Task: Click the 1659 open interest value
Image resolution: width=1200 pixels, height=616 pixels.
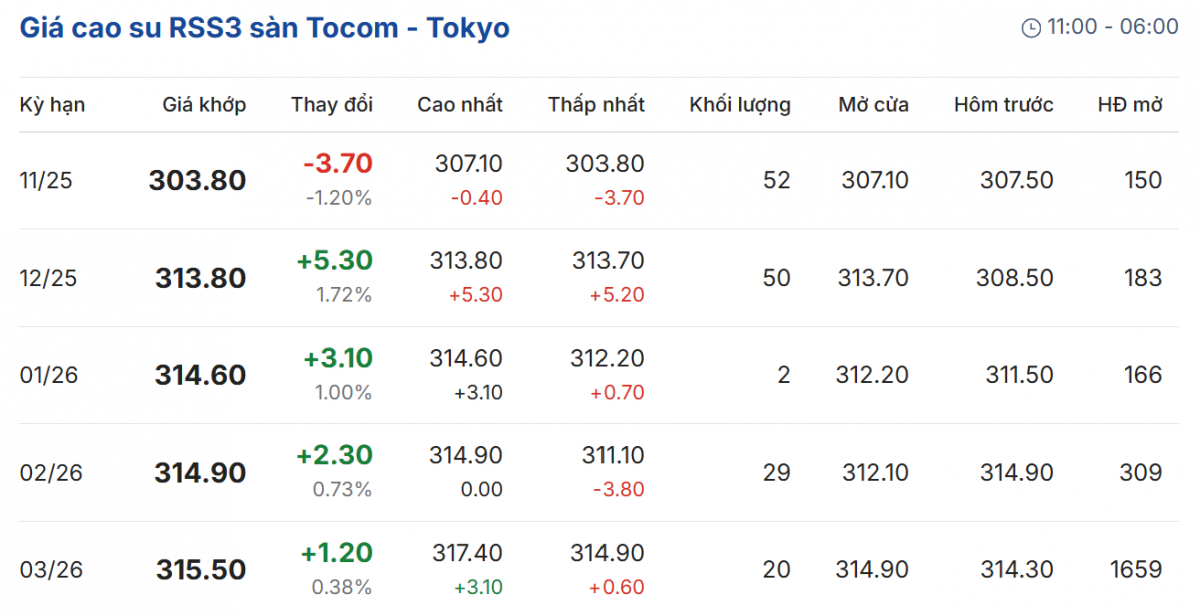Action: [1136, 570]
